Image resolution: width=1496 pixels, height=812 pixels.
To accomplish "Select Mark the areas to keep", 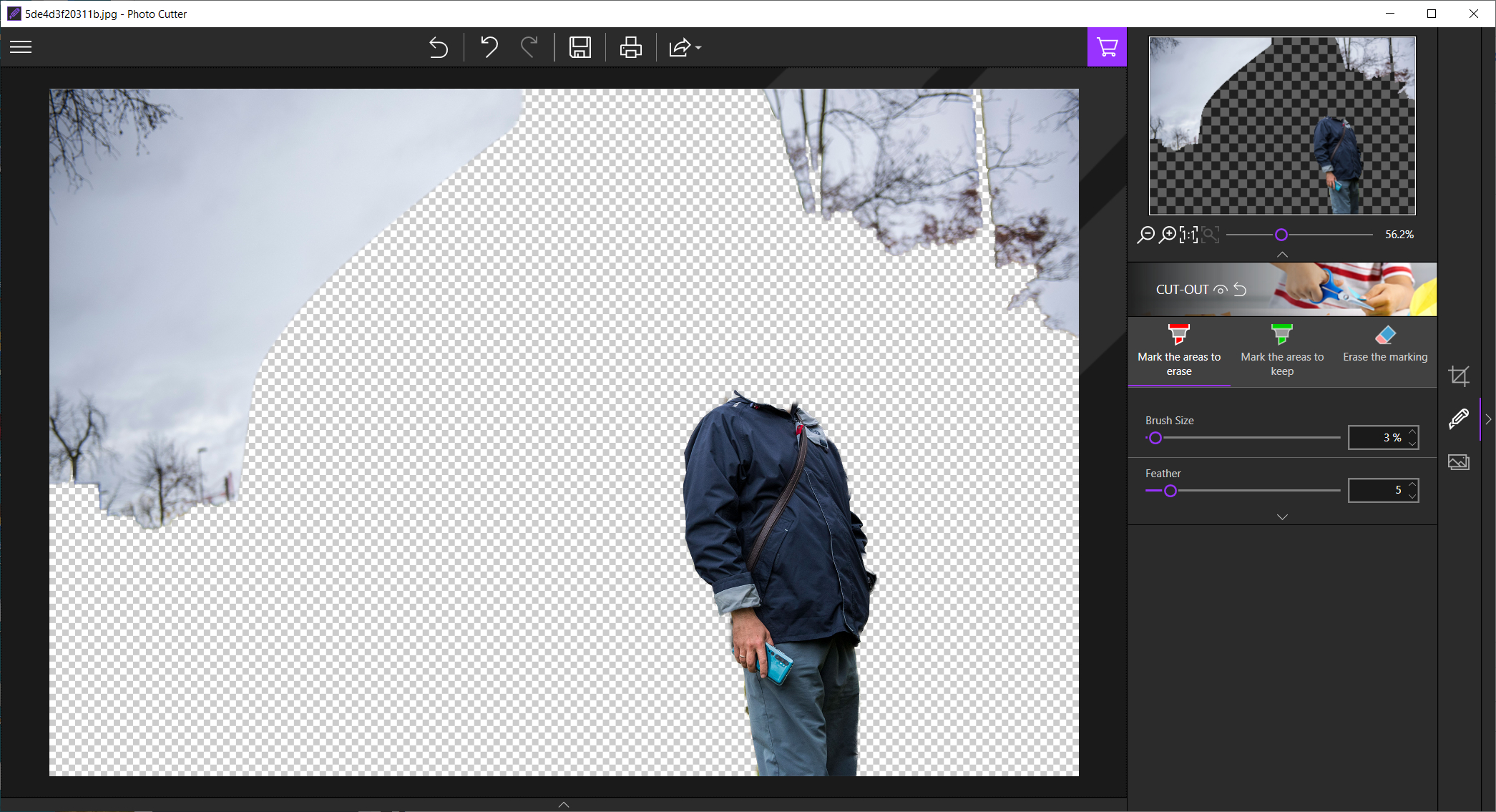I will pyautogui.click(x=1281, y=351).
